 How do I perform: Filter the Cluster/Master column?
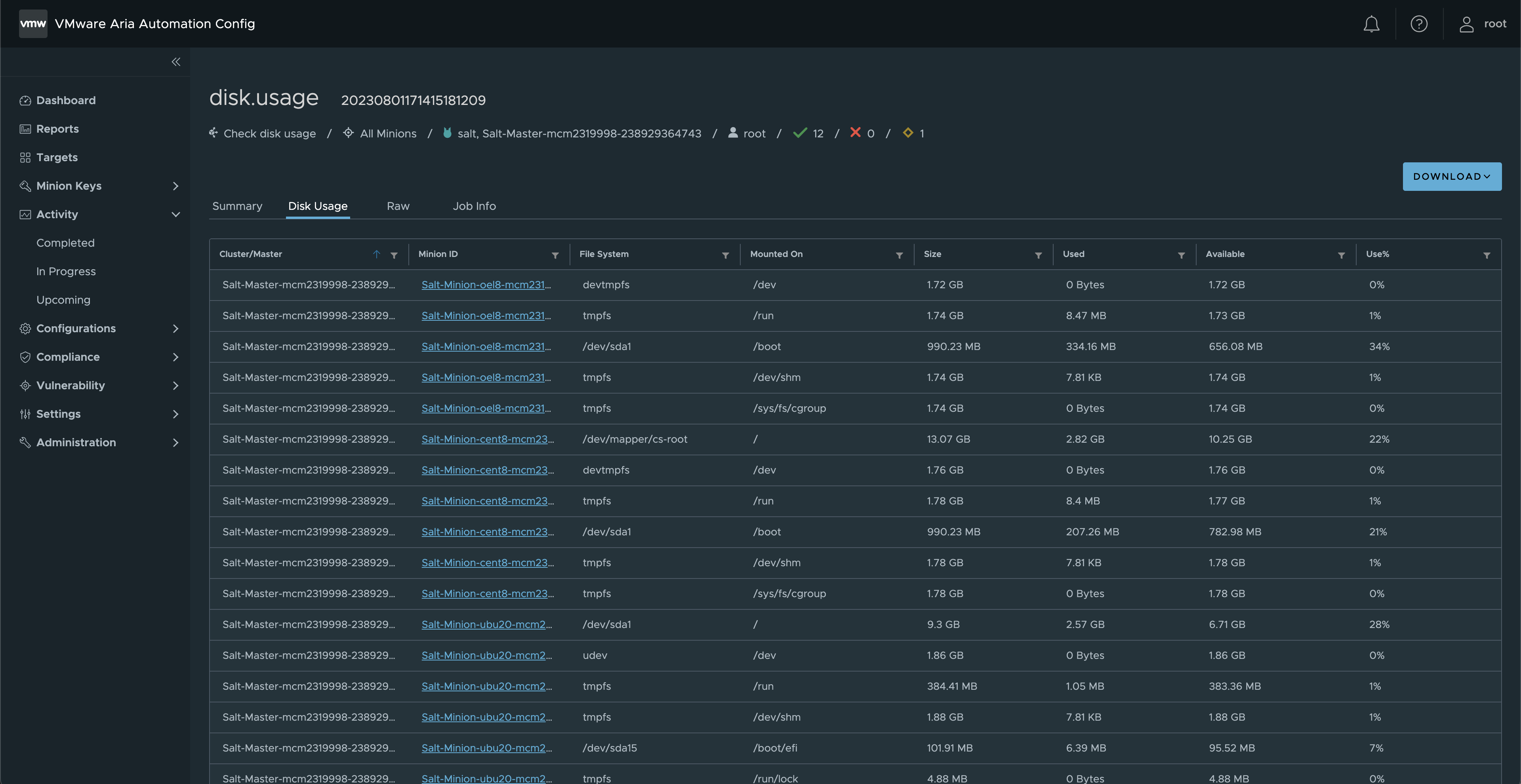394,255
